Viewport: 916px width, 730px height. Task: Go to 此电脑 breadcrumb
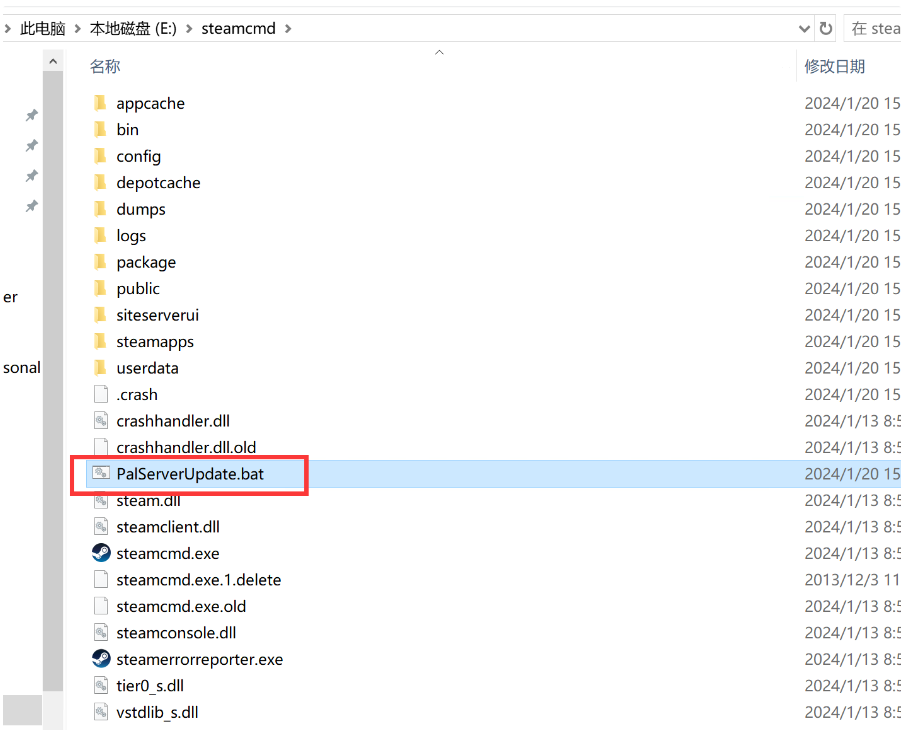(x=43, y=28)
